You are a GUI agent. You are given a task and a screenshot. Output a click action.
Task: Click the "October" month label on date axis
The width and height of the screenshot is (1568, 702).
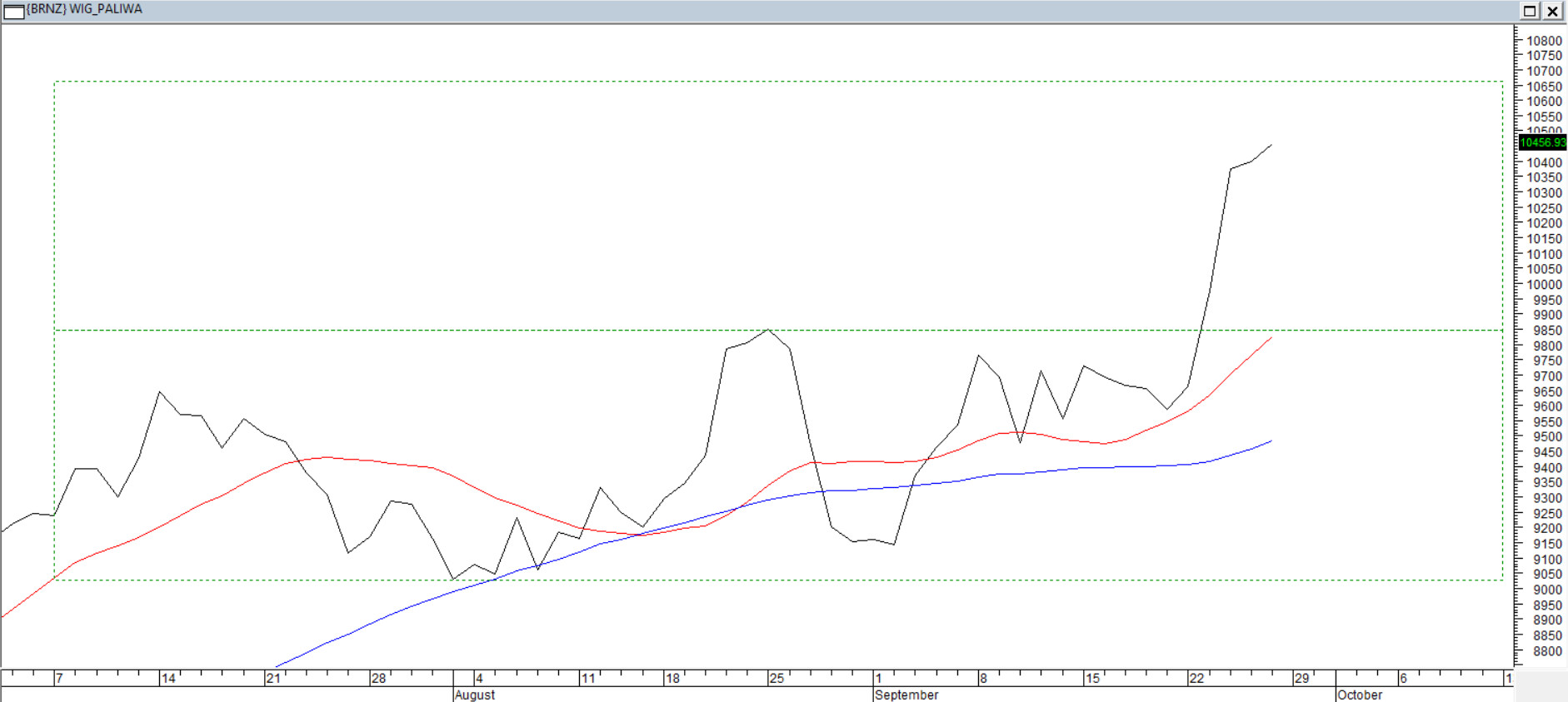point(1360,695)
